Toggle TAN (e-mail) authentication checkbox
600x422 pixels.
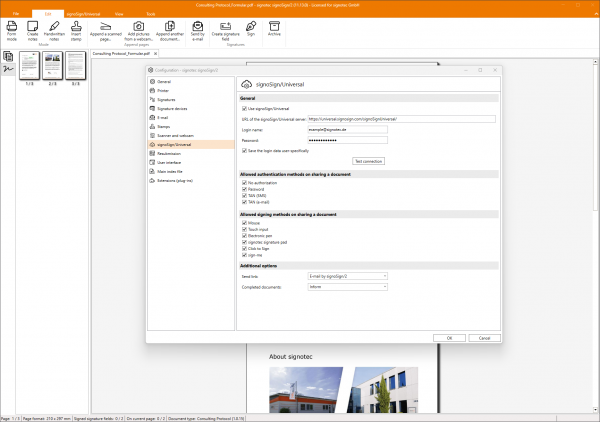[x=244, y=202]
